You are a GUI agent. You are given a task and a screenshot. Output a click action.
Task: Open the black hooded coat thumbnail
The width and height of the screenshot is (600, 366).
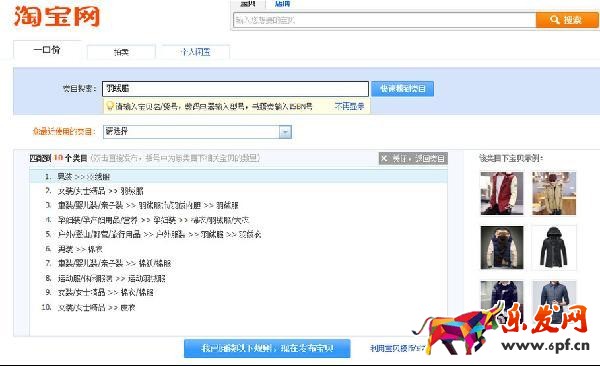(x=554, y=247)
